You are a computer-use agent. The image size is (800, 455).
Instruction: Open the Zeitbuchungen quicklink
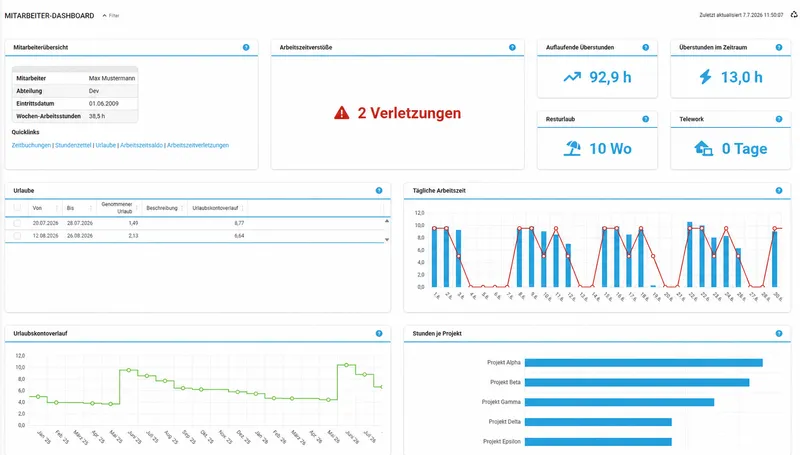click(31, 145)
